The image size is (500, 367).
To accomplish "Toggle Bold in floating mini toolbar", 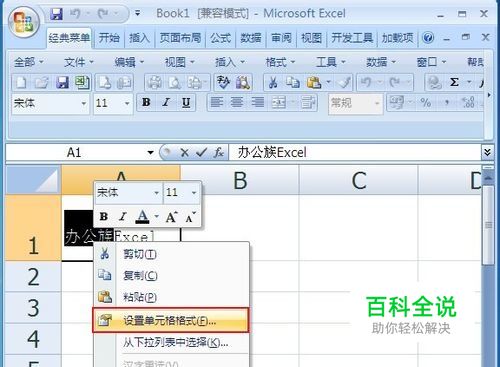I will coord(104,217).
